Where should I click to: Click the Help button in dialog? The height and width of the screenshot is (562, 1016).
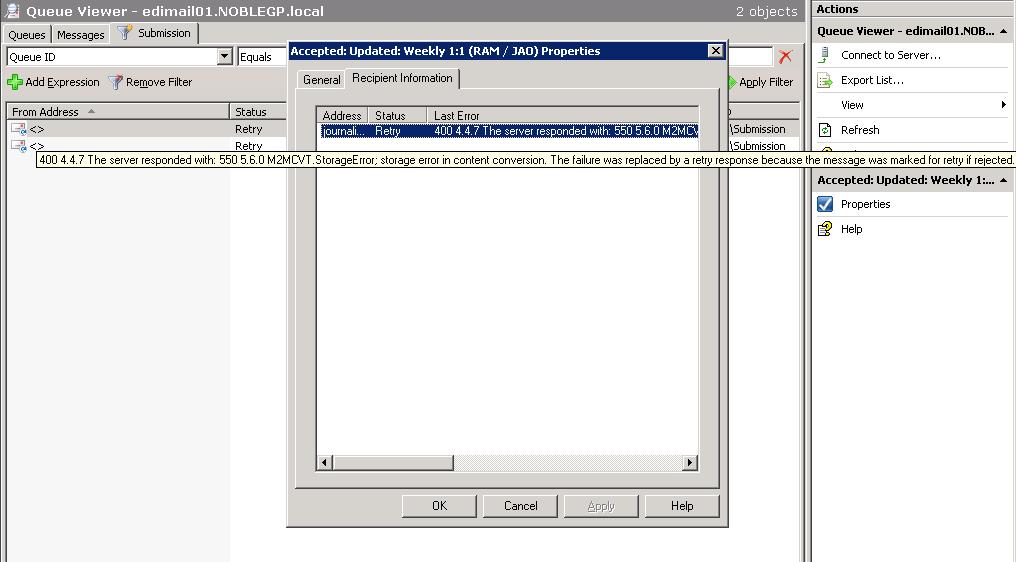[x=682, y=506]
